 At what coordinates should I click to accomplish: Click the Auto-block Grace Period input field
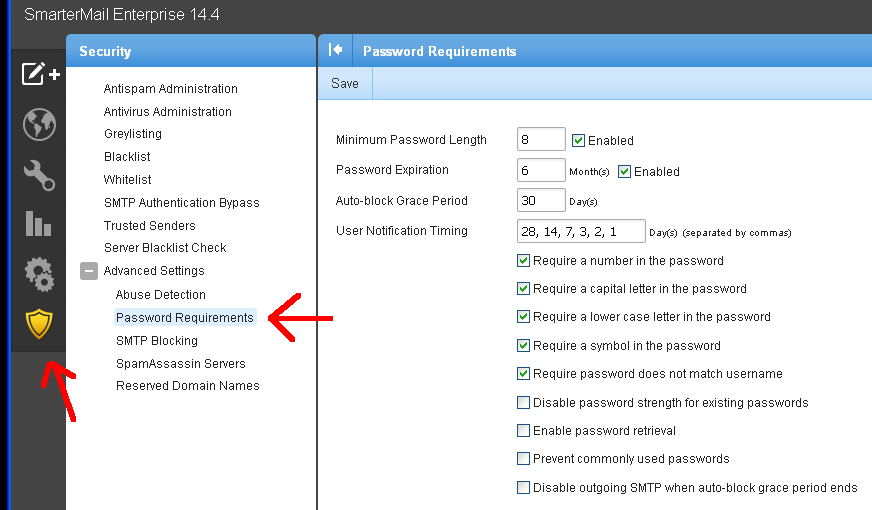click(x=541, y=200)
